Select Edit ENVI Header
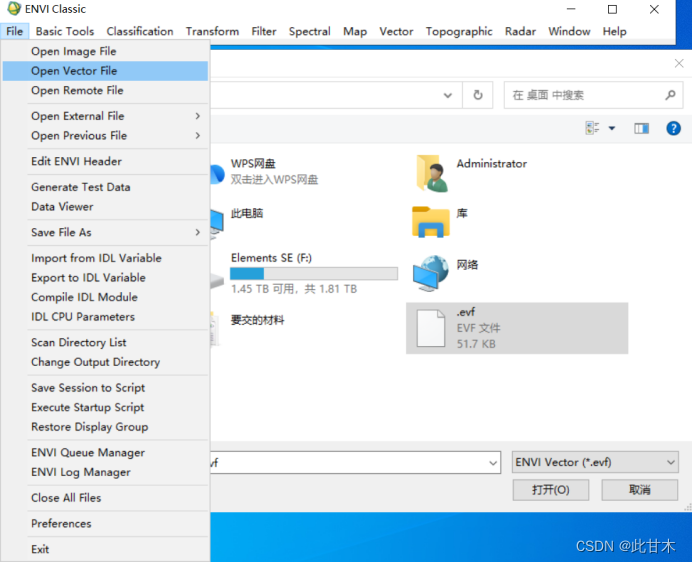The image size is (692, 563). click(x=105, y=161)
